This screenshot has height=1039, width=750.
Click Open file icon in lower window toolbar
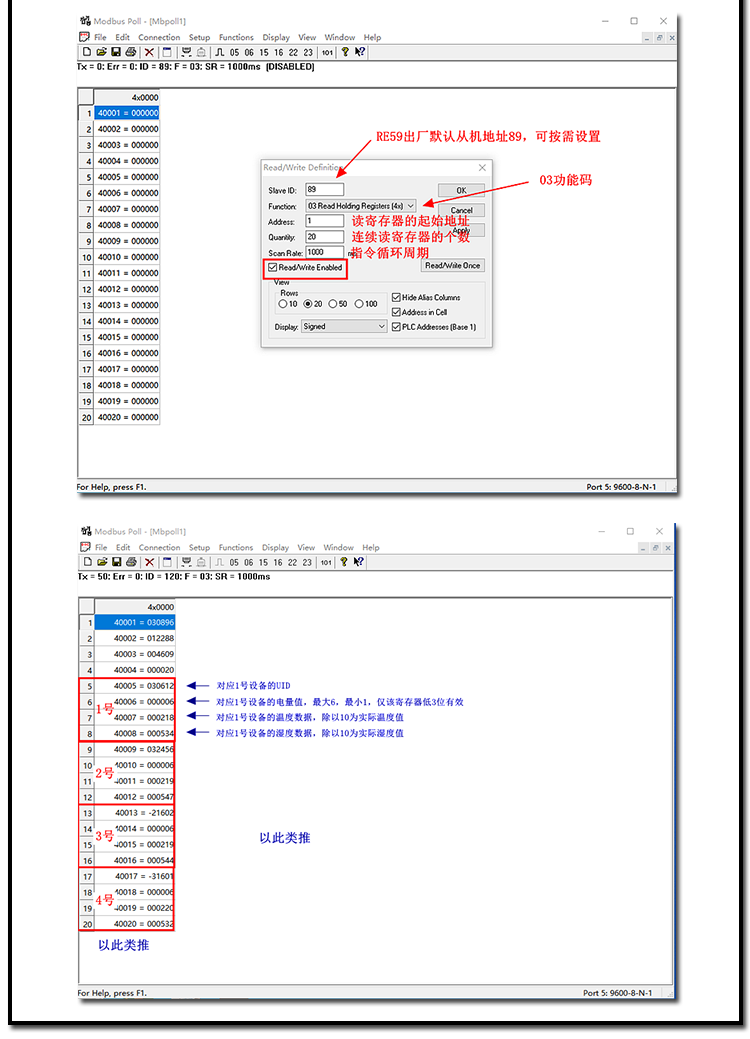tap(102, 561)
